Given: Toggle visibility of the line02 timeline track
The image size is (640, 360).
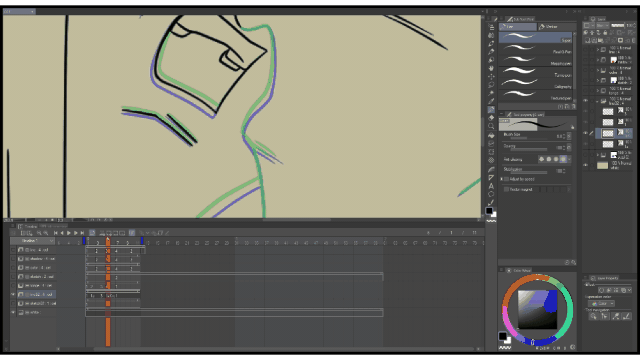Looking at the screenshot, I should [13, 294].
